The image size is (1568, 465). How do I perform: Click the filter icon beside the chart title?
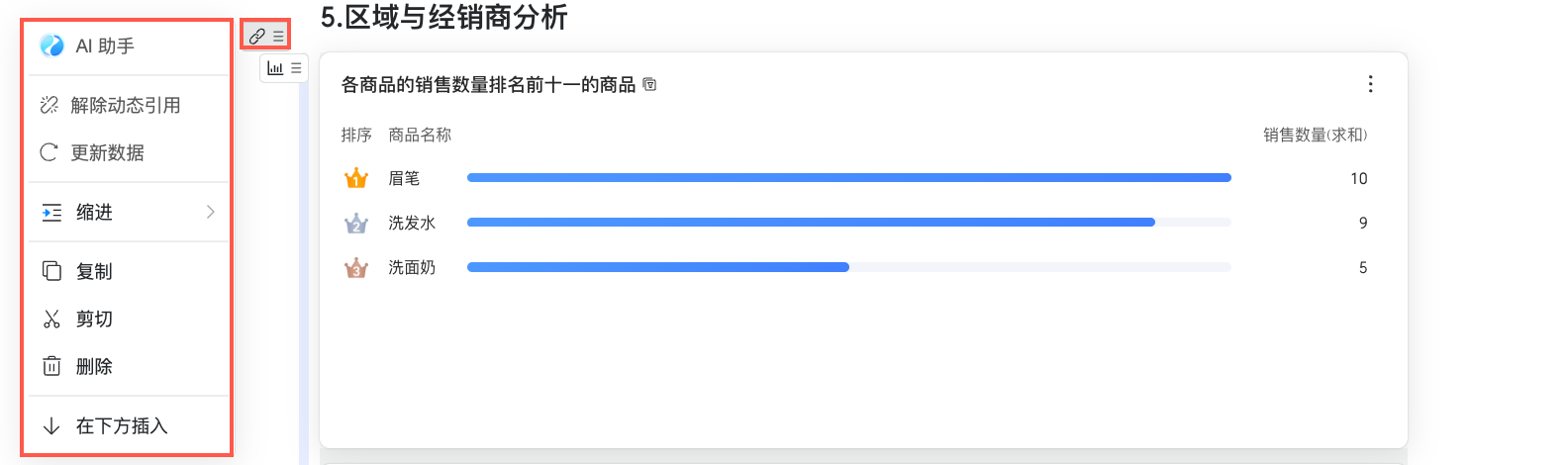[649, 85]
